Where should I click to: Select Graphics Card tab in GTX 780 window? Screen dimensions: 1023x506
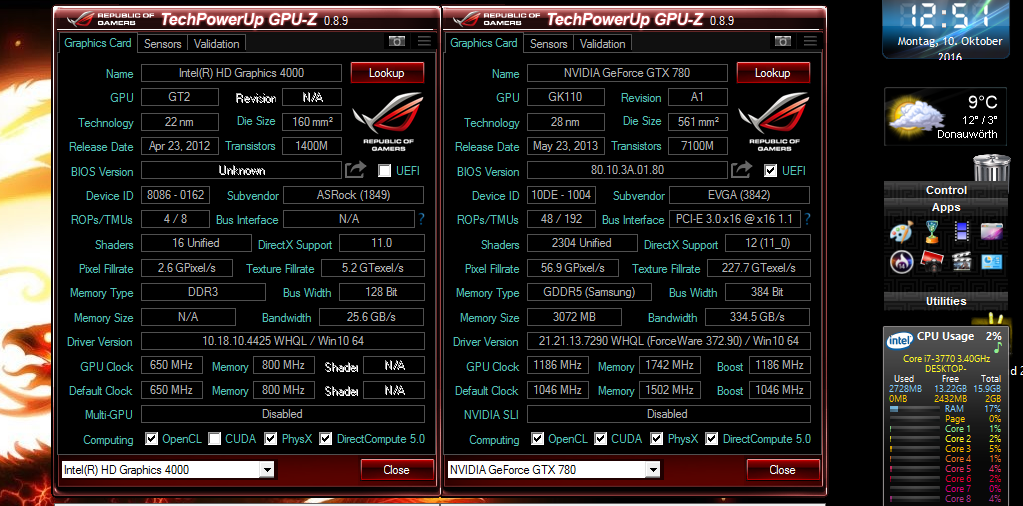(484, 43)
